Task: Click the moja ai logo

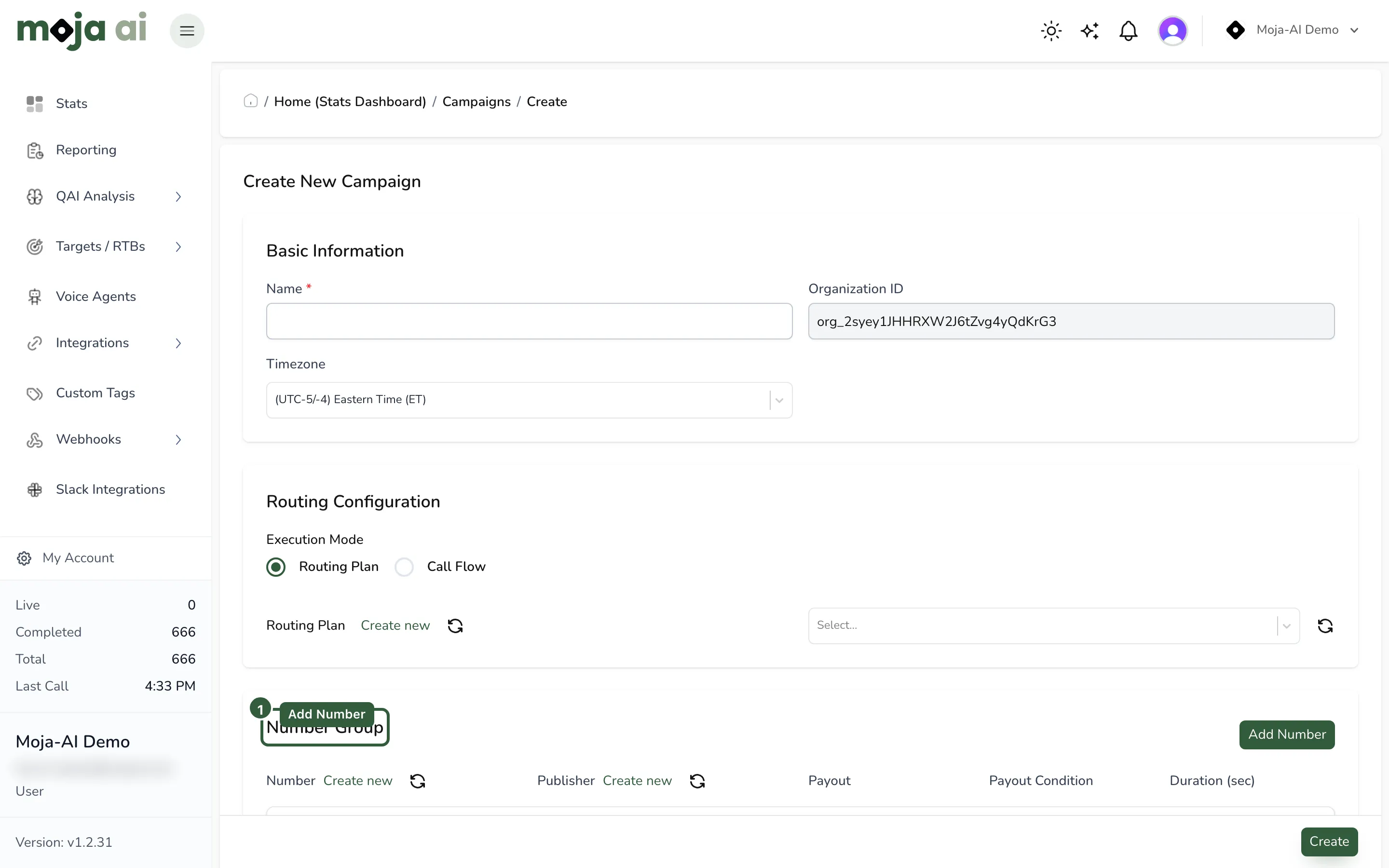Action: tap(82, 30)
